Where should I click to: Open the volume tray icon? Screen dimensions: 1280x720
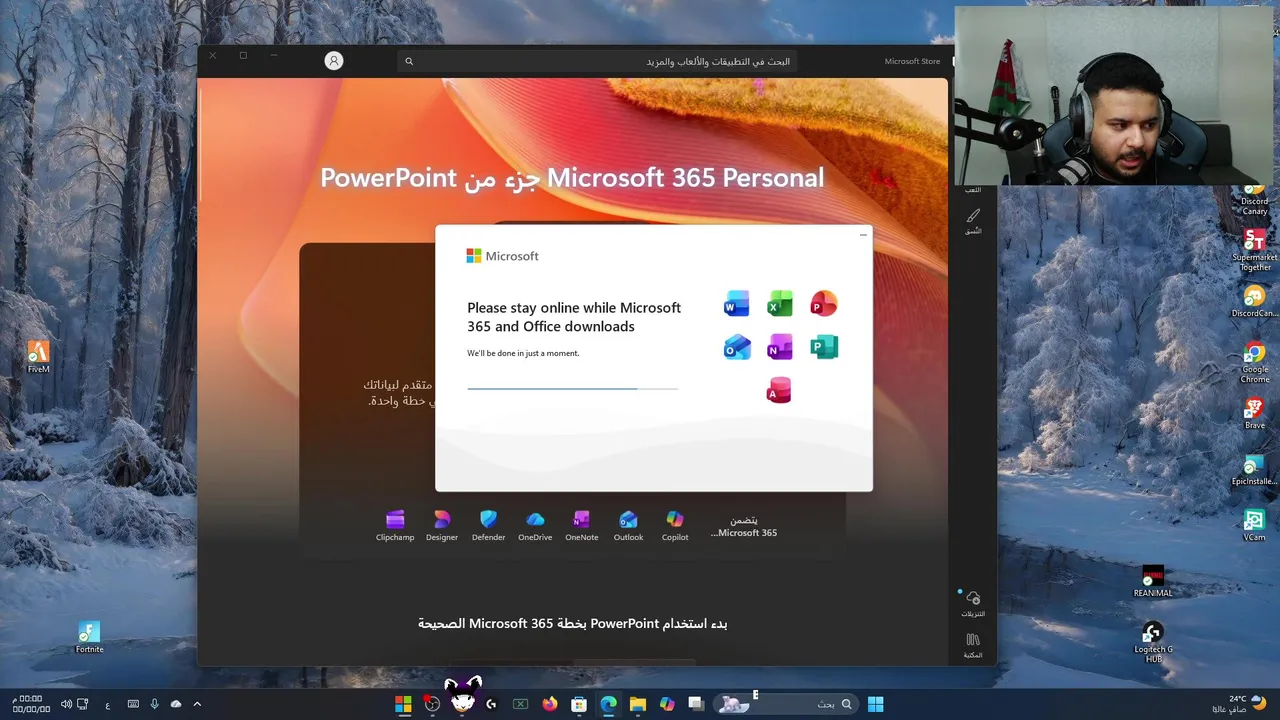click(x=66, y=704)
